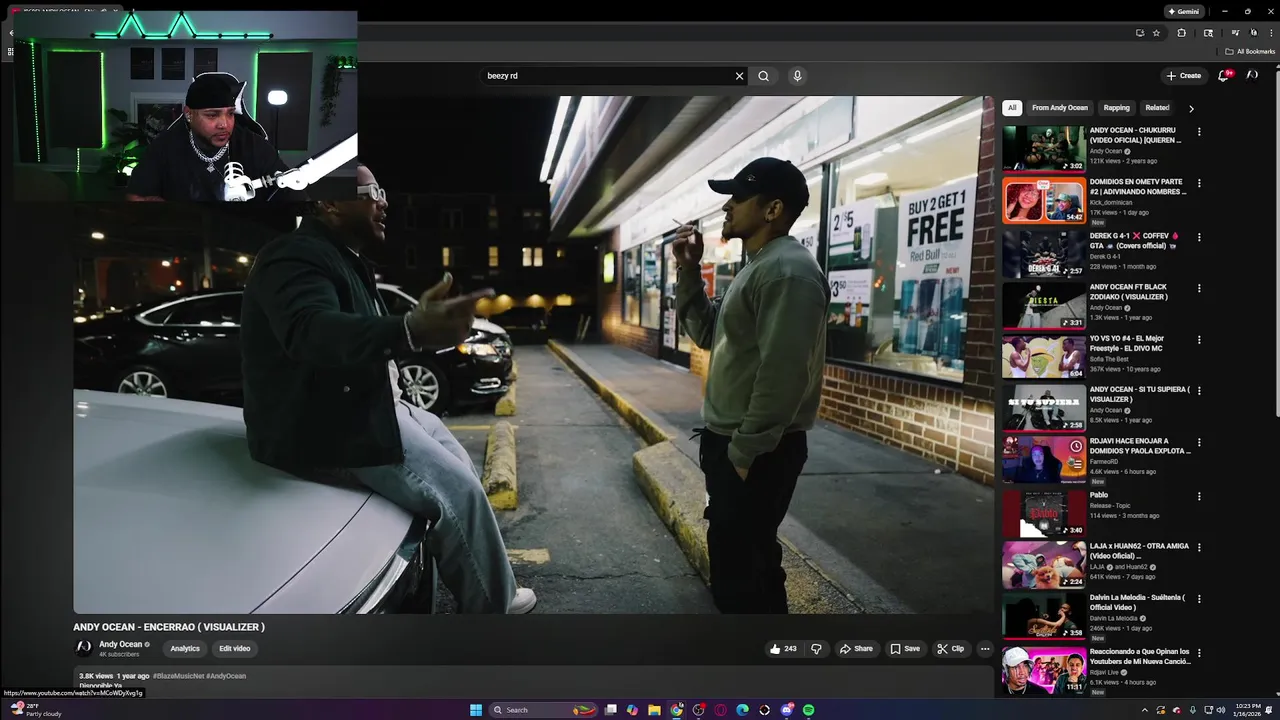Open options menu for Pablo video
1280x720 pixels.
[x=1199, y=496]
